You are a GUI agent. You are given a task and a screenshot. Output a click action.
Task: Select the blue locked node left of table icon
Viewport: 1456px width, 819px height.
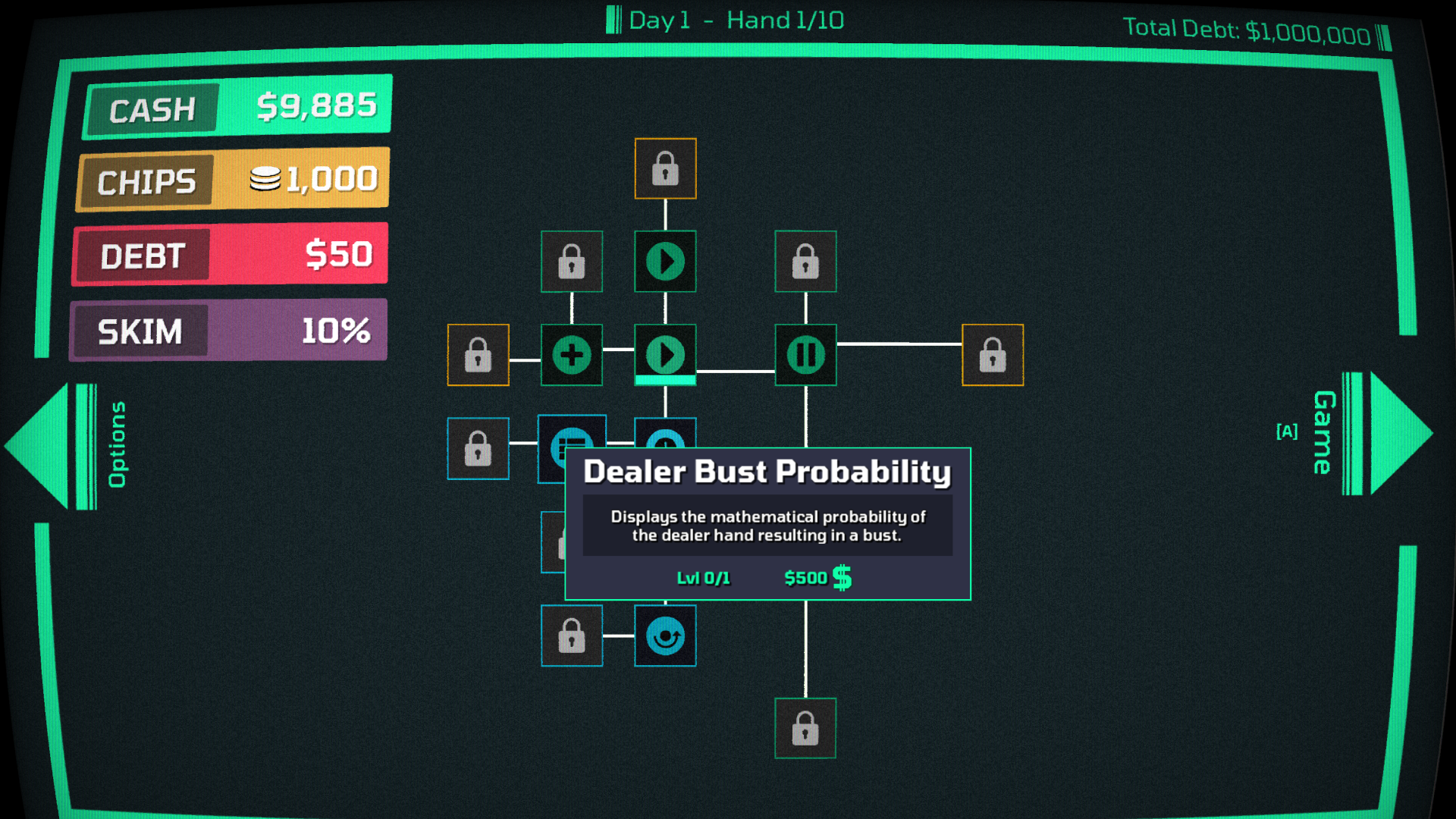pos(478,448)
